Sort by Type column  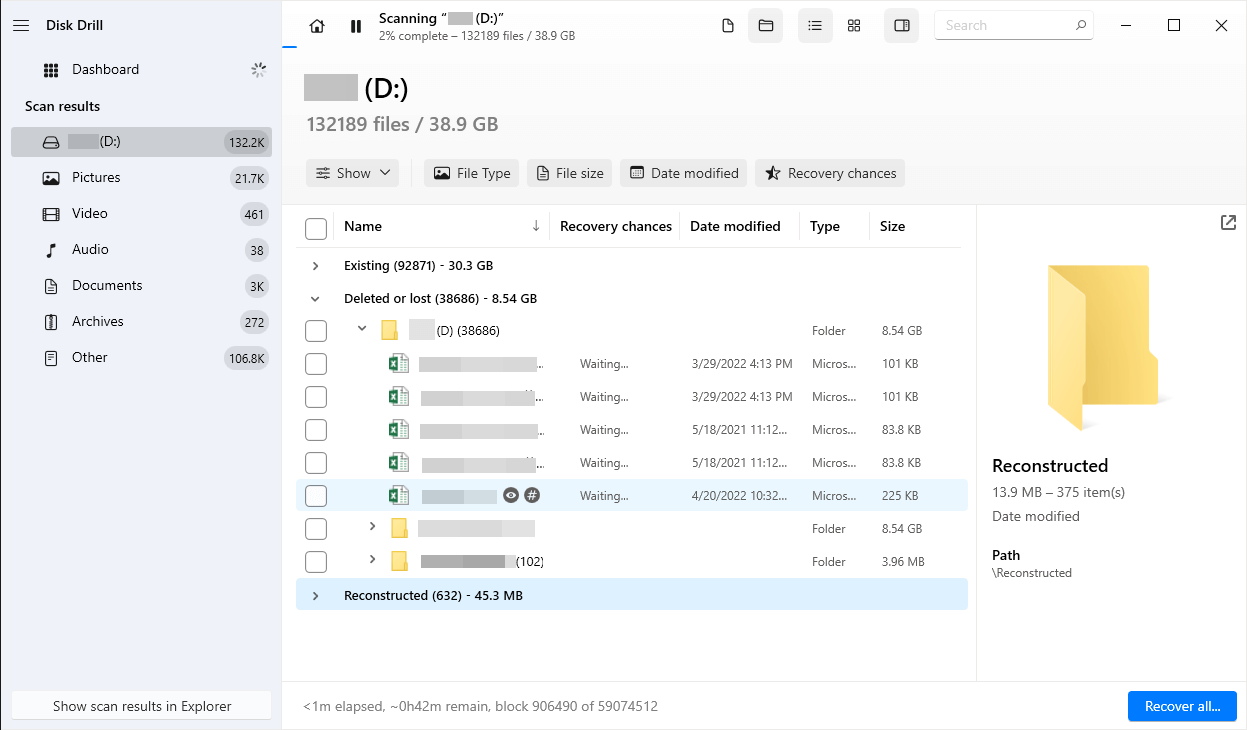(824, 227)
